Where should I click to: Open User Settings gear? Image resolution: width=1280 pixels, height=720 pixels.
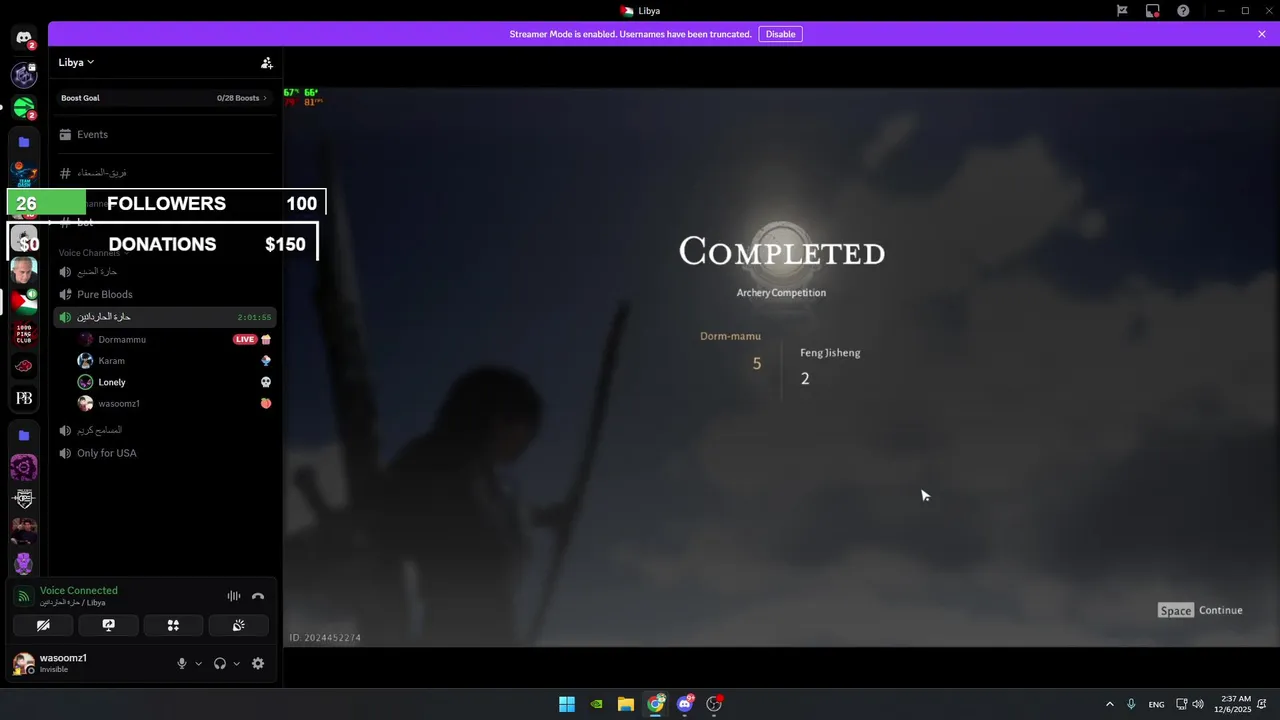tap(258, 663)
